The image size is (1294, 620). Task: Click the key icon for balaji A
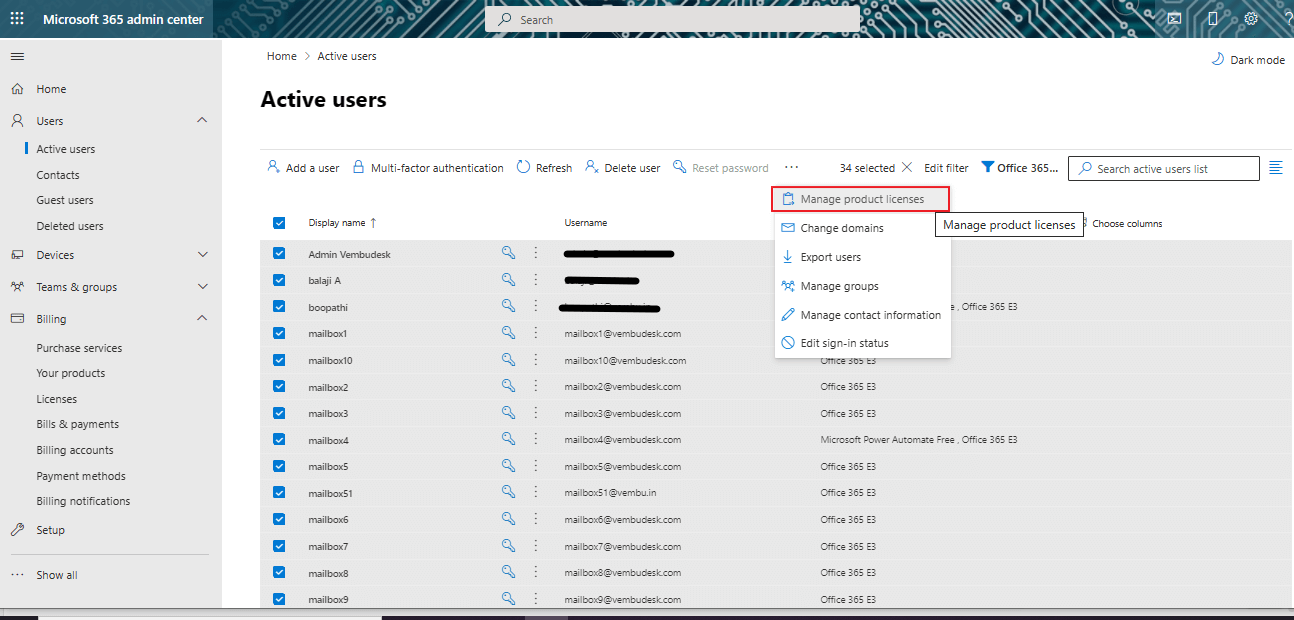click(508, 280)
